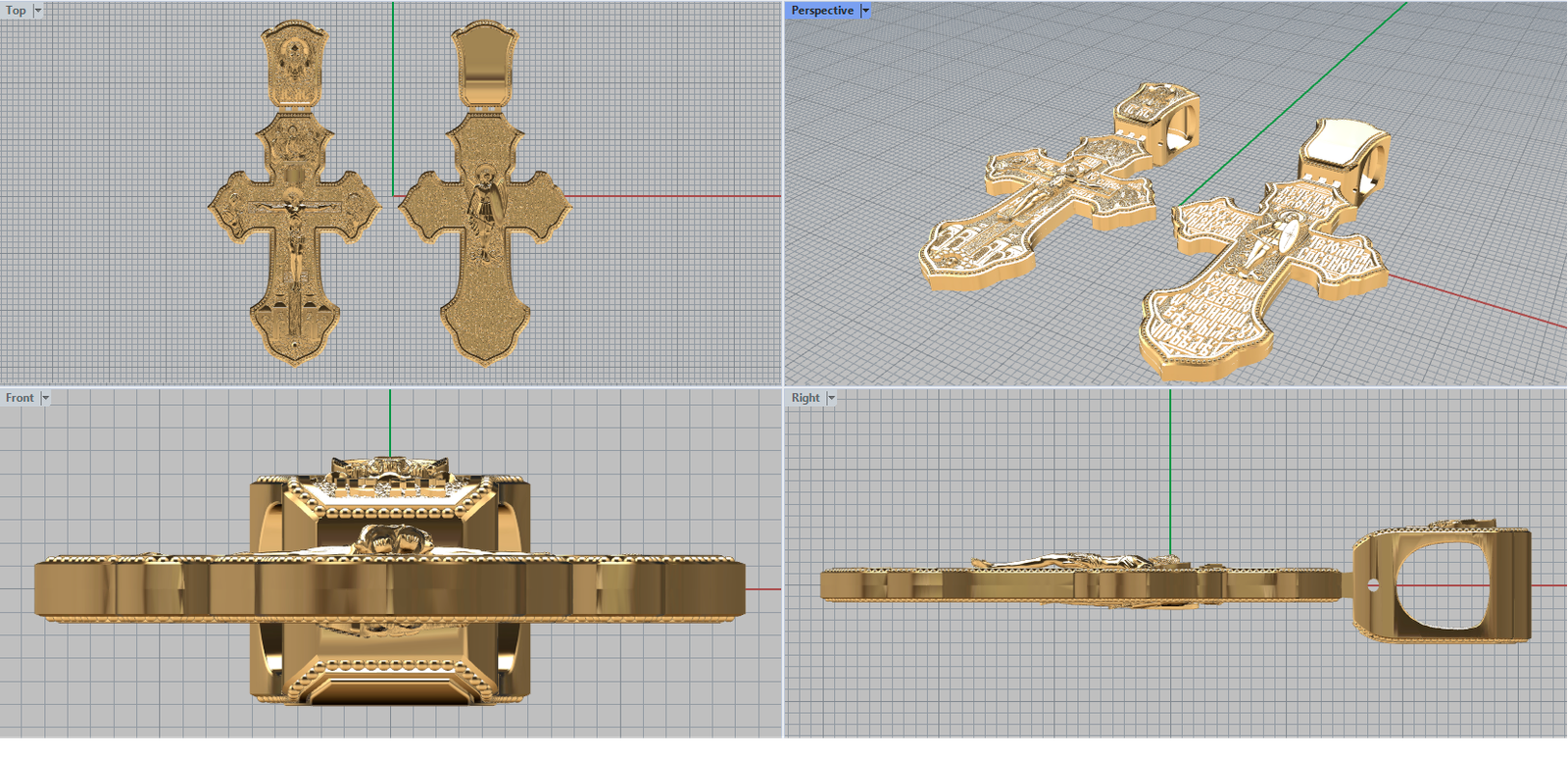Select the Right viewport title label
The height and width of the screenshot is (757, 1568).
tap(805, 398)
